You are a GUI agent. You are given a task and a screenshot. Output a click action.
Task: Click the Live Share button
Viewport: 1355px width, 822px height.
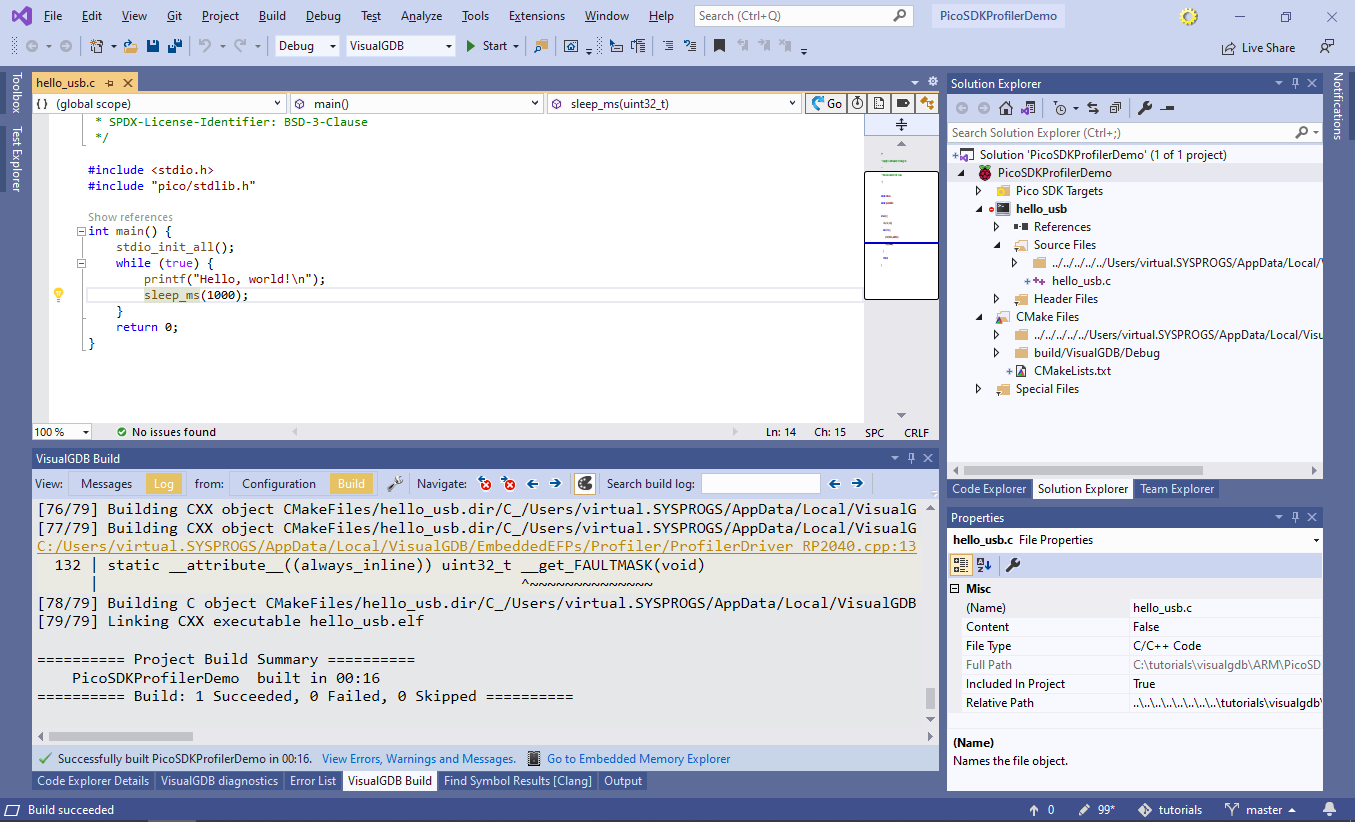coord(1258,47)
